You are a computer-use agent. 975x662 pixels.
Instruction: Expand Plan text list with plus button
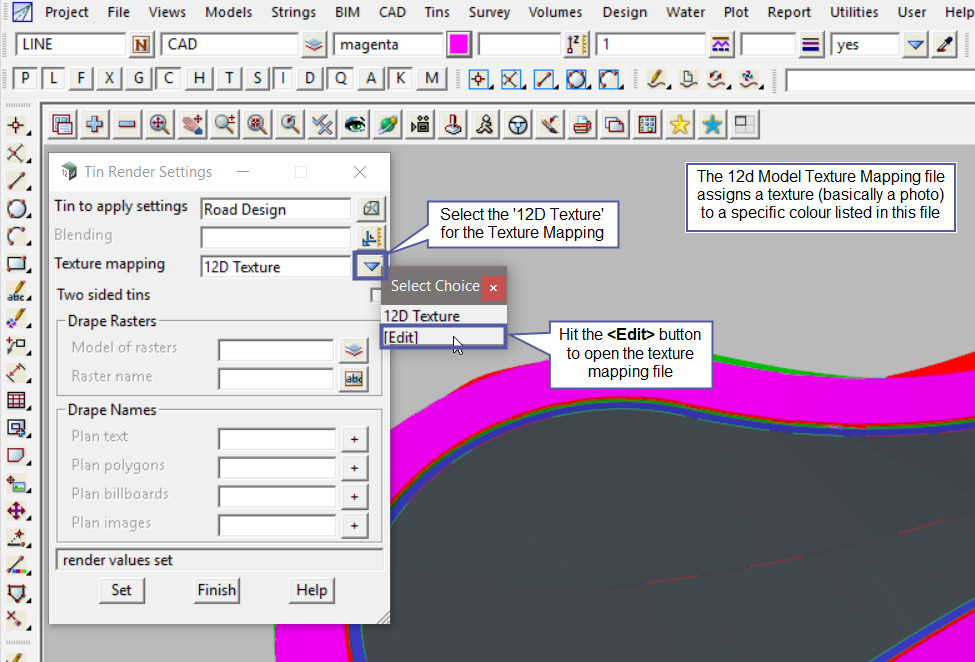click(353, 439)
